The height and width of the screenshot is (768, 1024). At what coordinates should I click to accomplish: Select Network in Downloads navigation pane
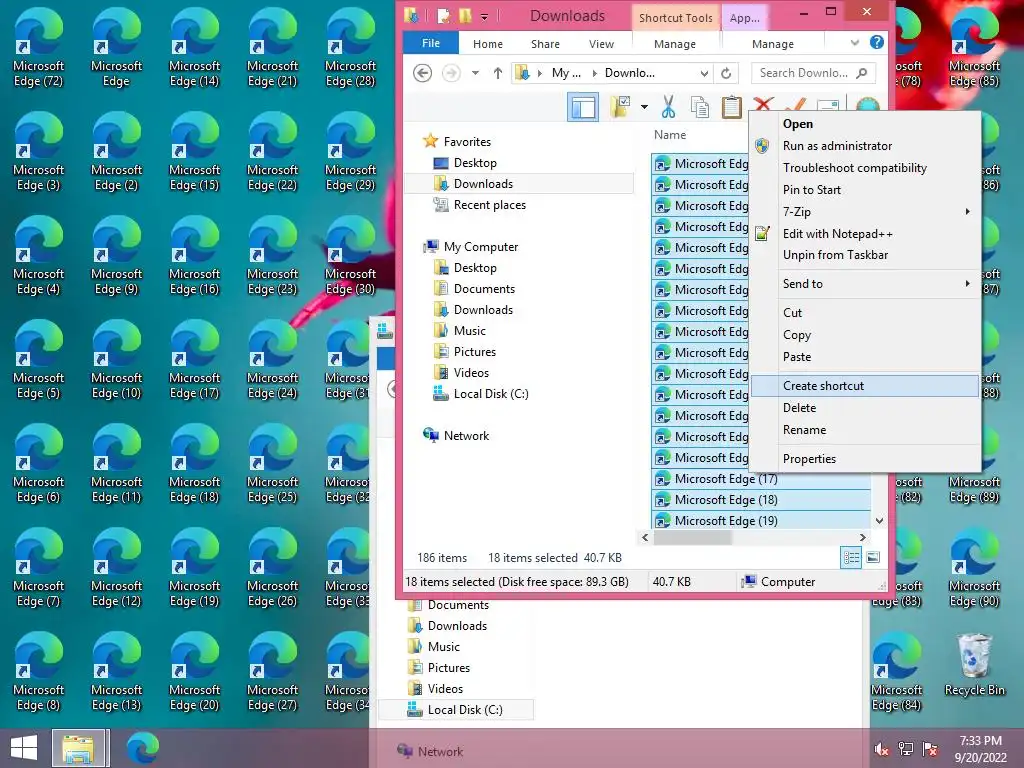point(466,436)
